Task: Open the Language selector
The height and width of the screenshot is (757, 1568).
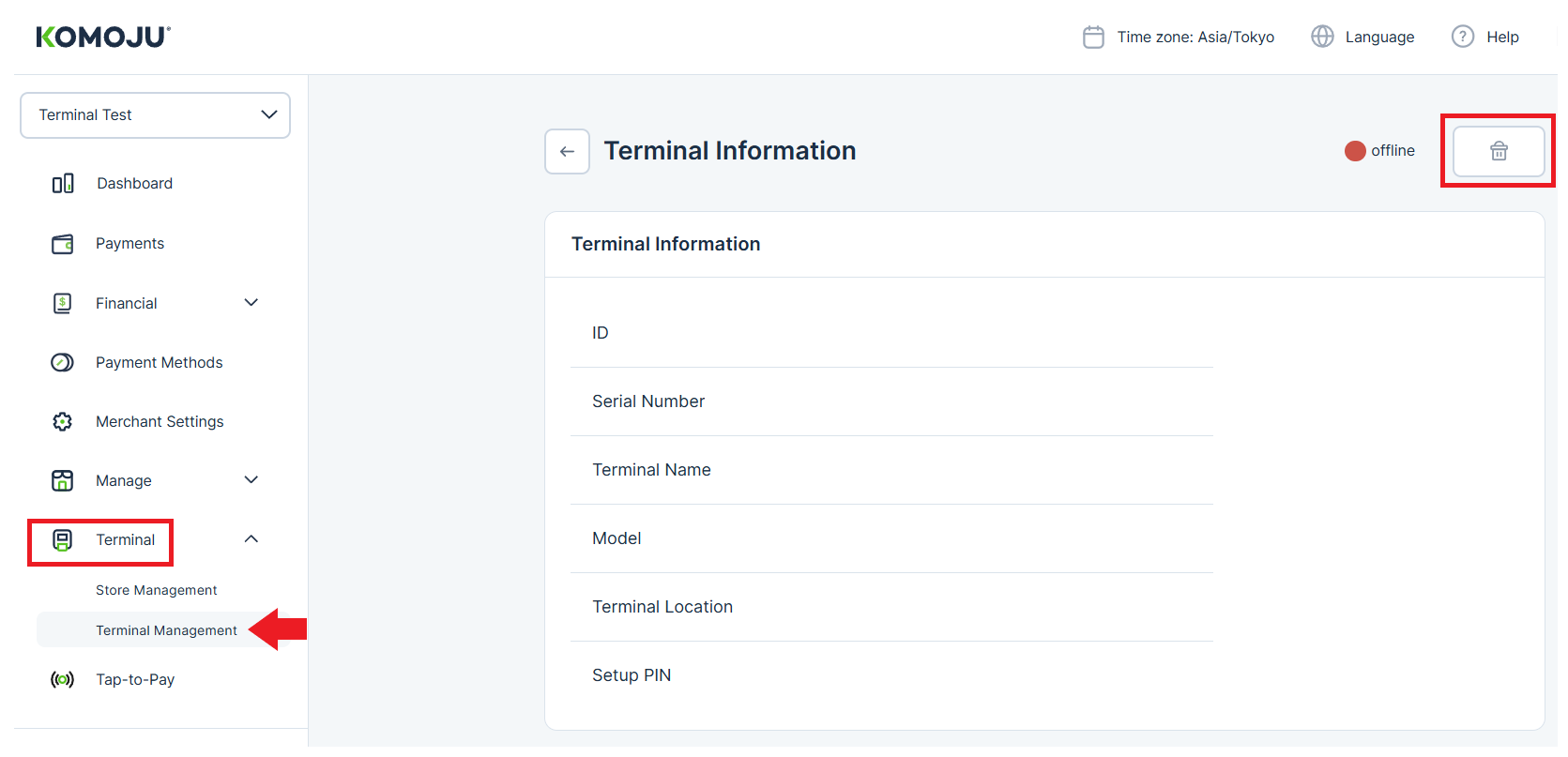Action: click(1362, 37)
